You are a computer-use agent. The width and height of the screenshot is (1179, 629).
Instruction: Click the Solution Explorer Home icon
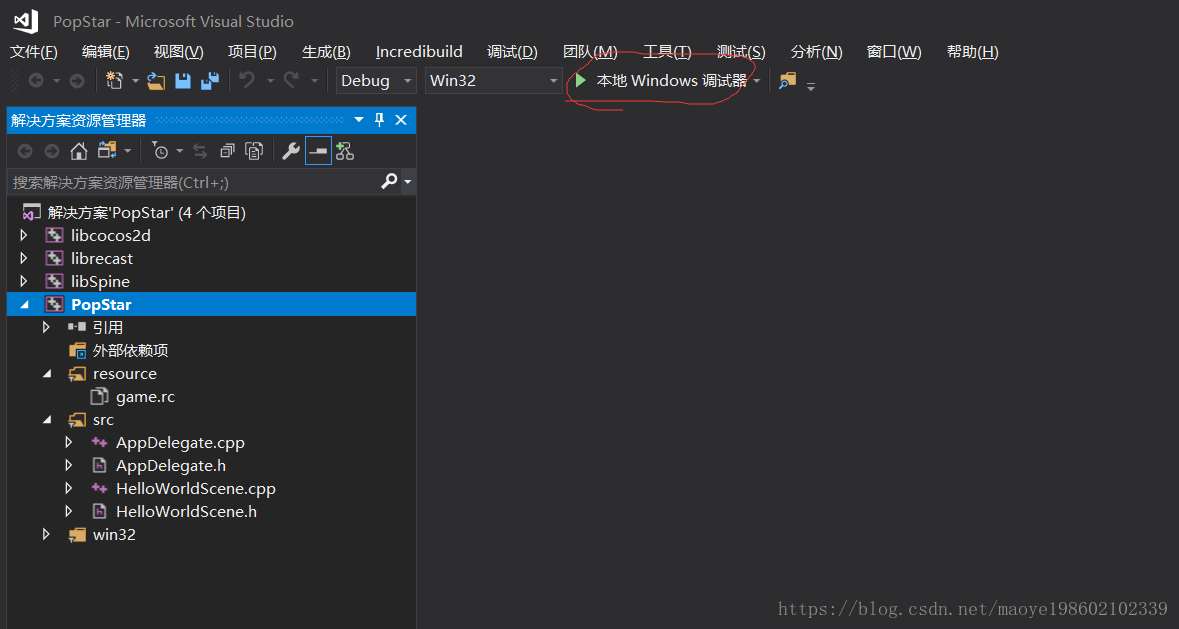78,152
